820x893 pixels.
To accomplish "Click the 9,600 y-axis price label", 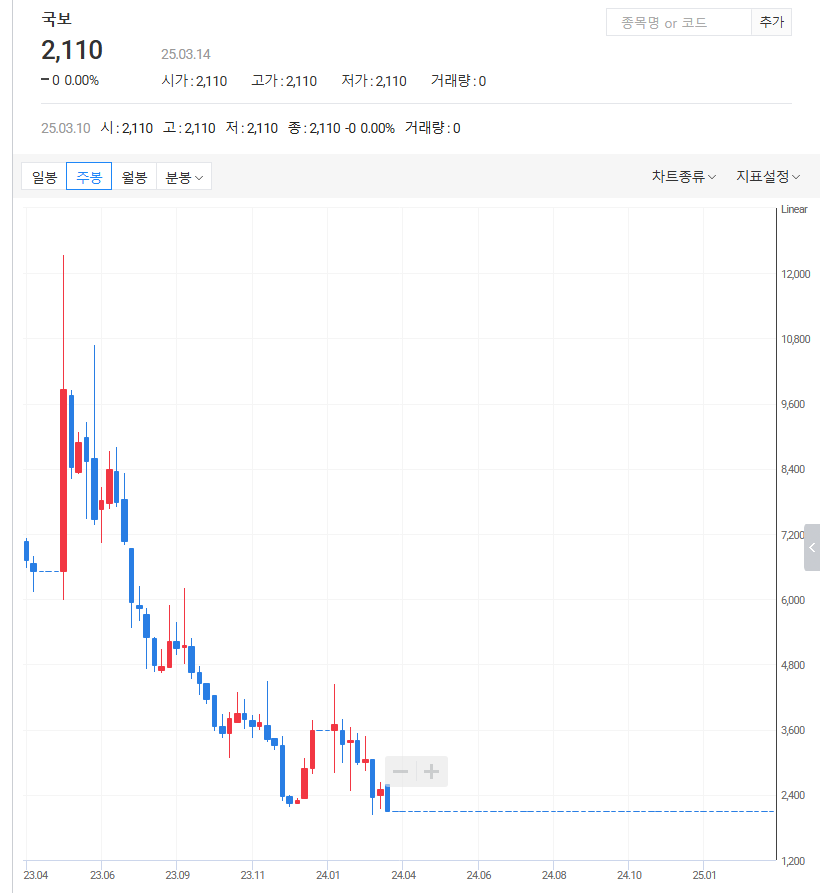I will [793, 404].
